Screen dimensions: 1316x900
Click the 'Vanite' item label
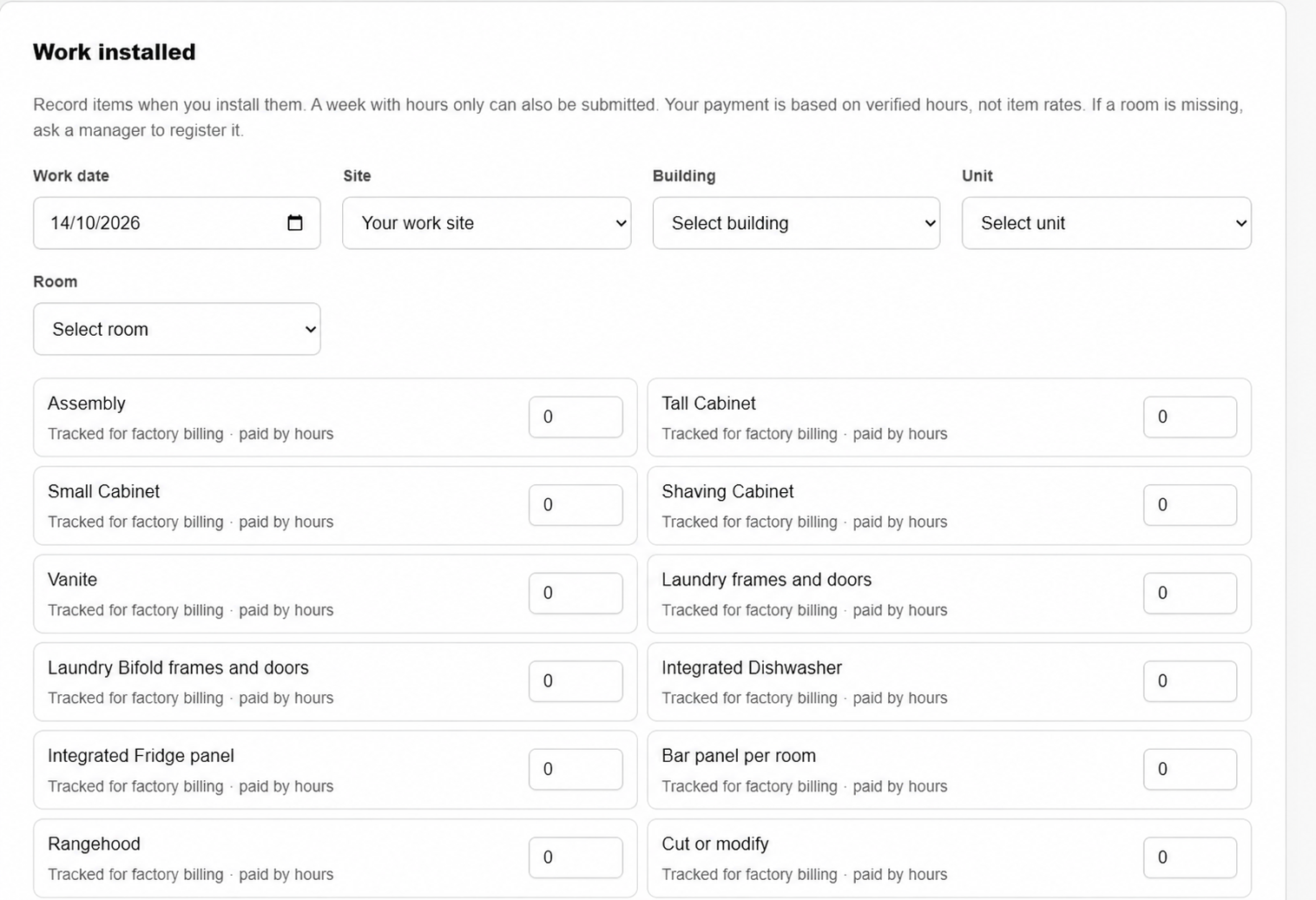pyautogui.click(x=72, y=580)
